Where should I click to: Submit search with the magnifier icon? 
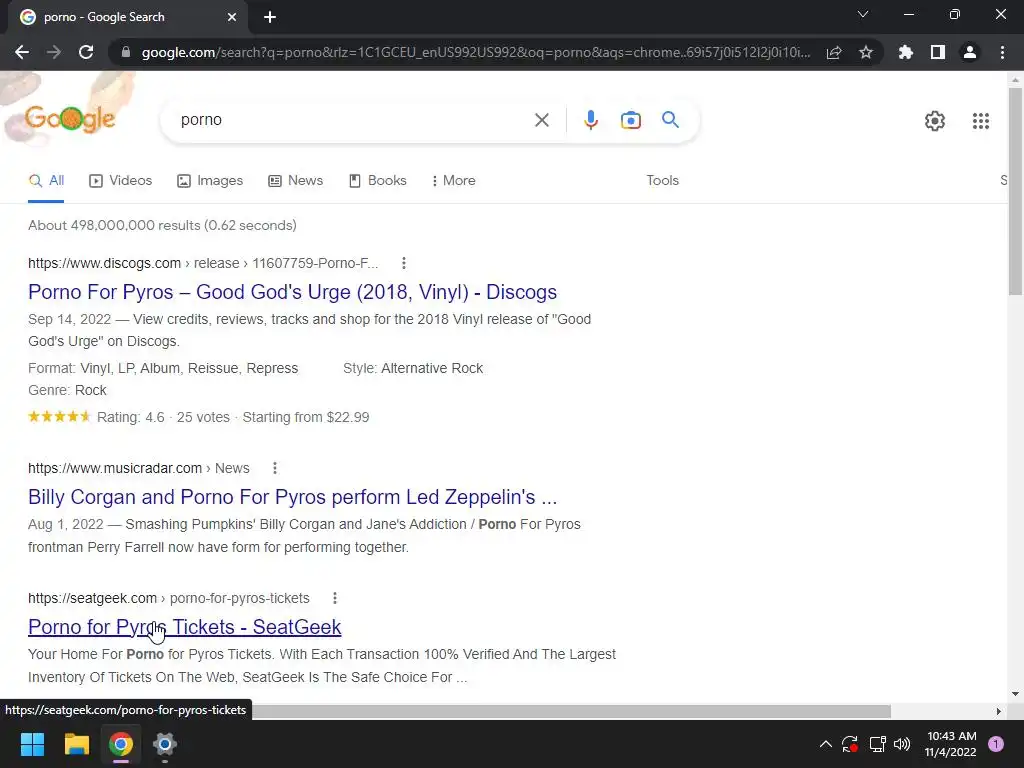(x=670, y=120)
